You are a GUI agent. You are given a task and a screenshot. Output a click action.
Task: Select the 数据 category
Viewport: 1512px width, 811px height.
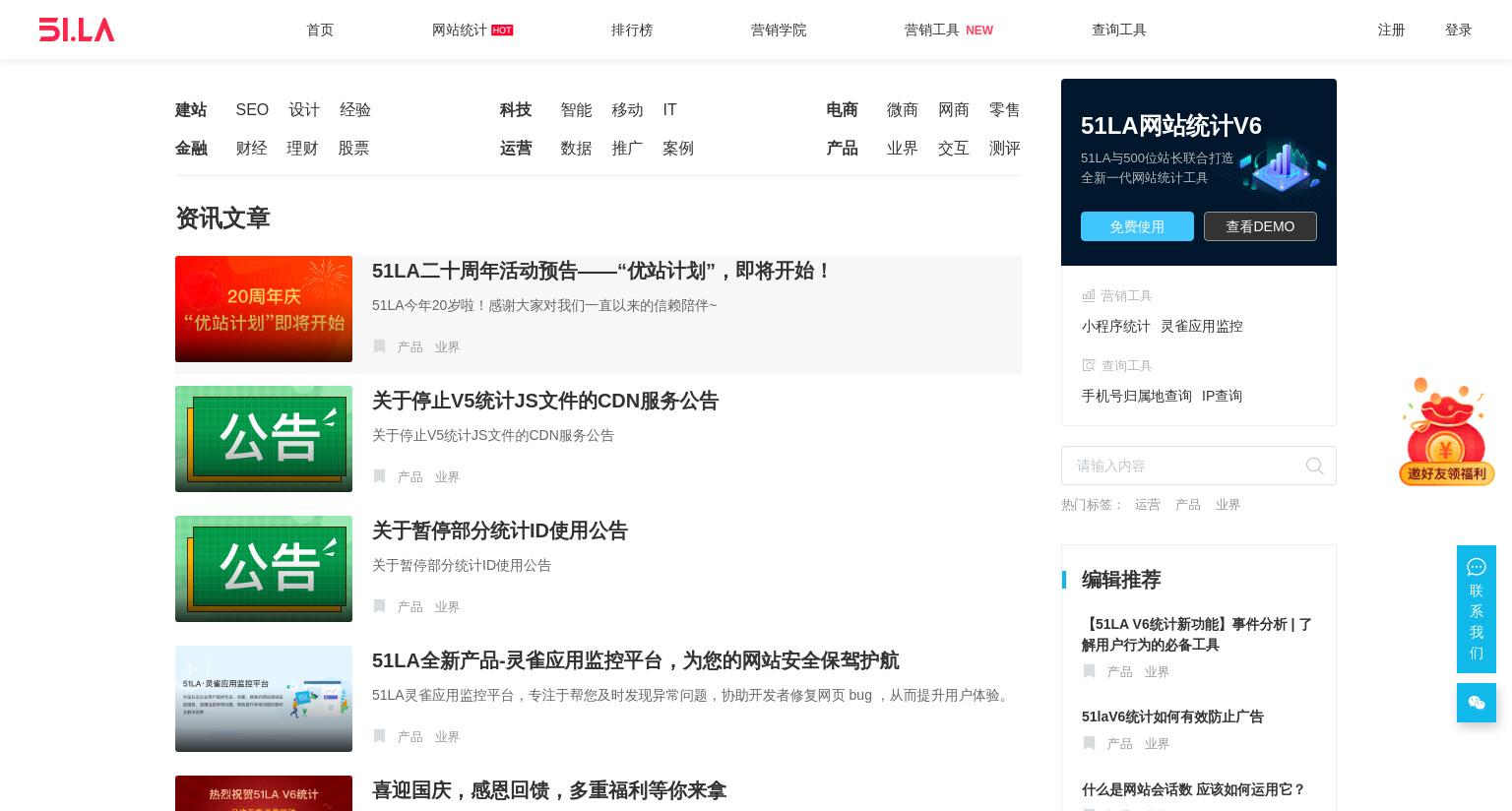pos(576,148)
